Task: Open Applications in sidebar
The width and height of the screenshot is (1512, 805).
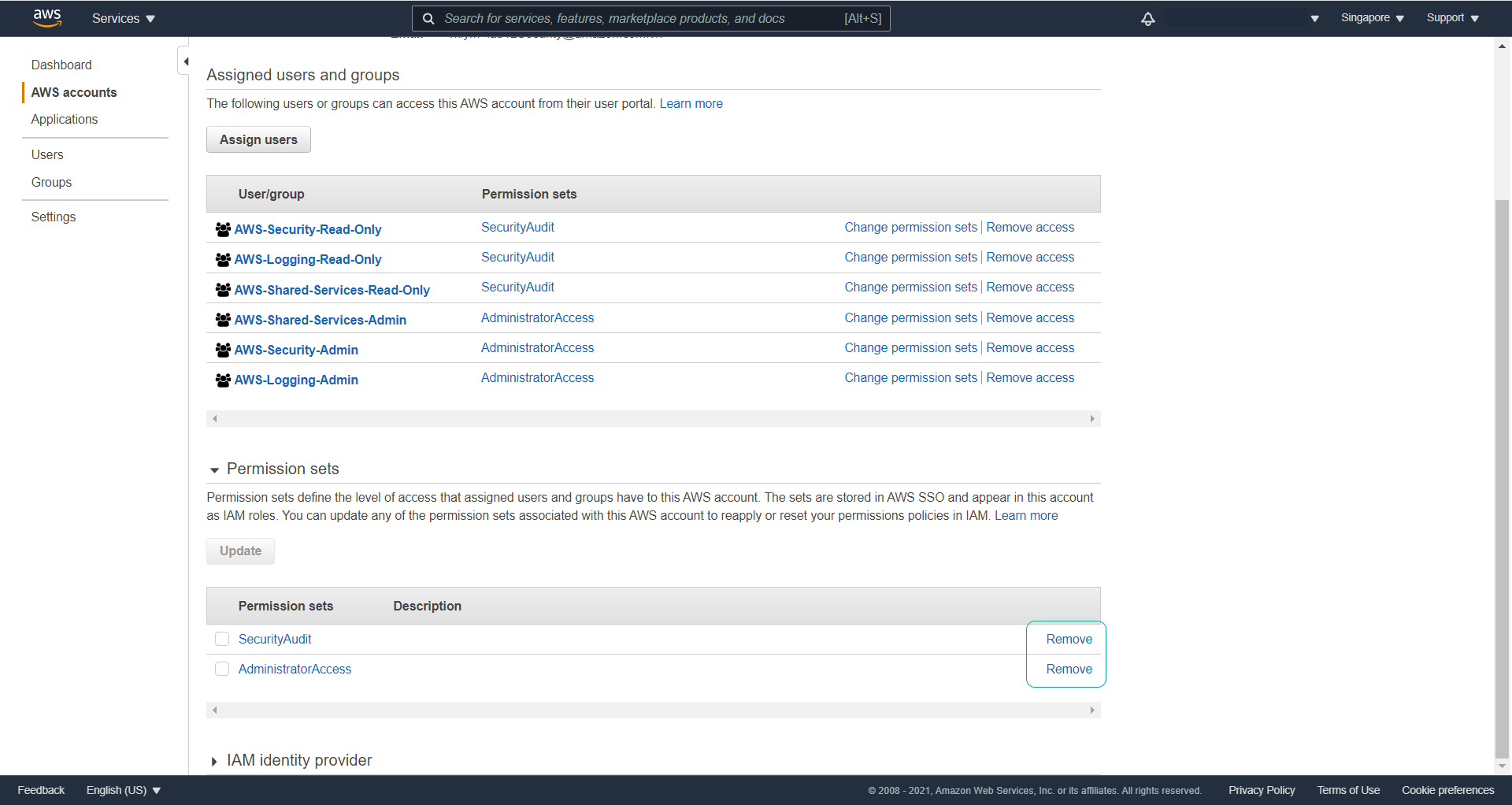Action: 65,119
